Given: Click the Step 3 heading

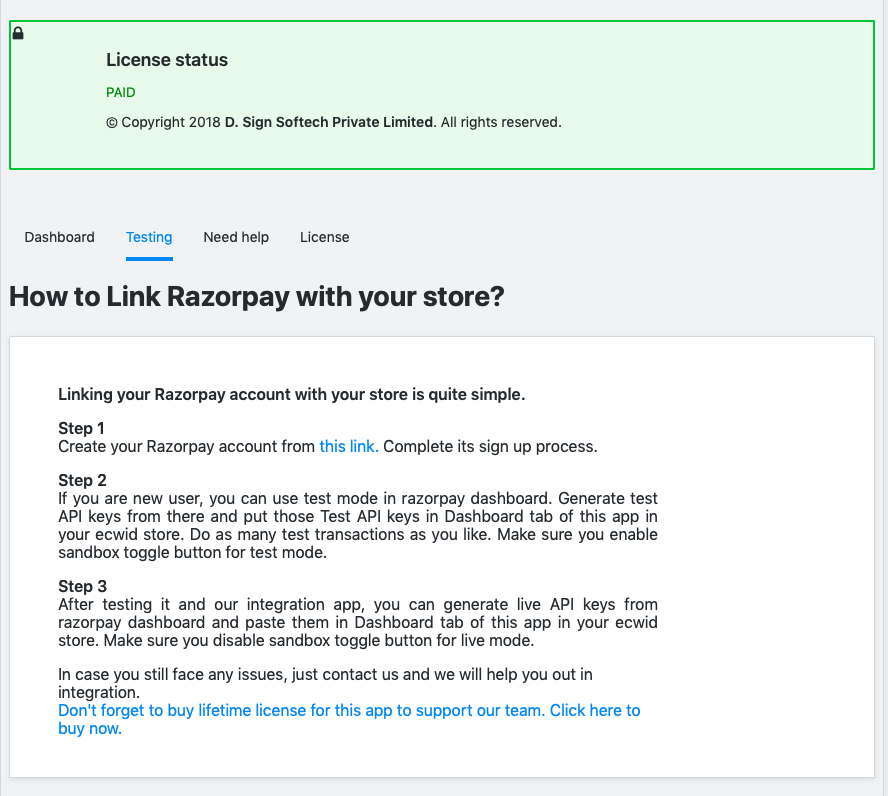Looking at the screenshot, I should pos(82,586).
